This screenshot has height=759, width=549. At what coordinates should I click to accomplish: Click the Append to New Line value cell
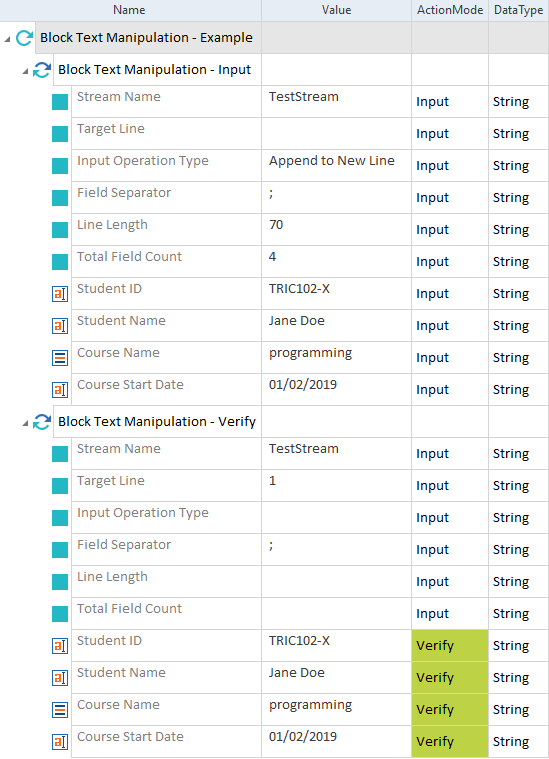click(336, 166)
